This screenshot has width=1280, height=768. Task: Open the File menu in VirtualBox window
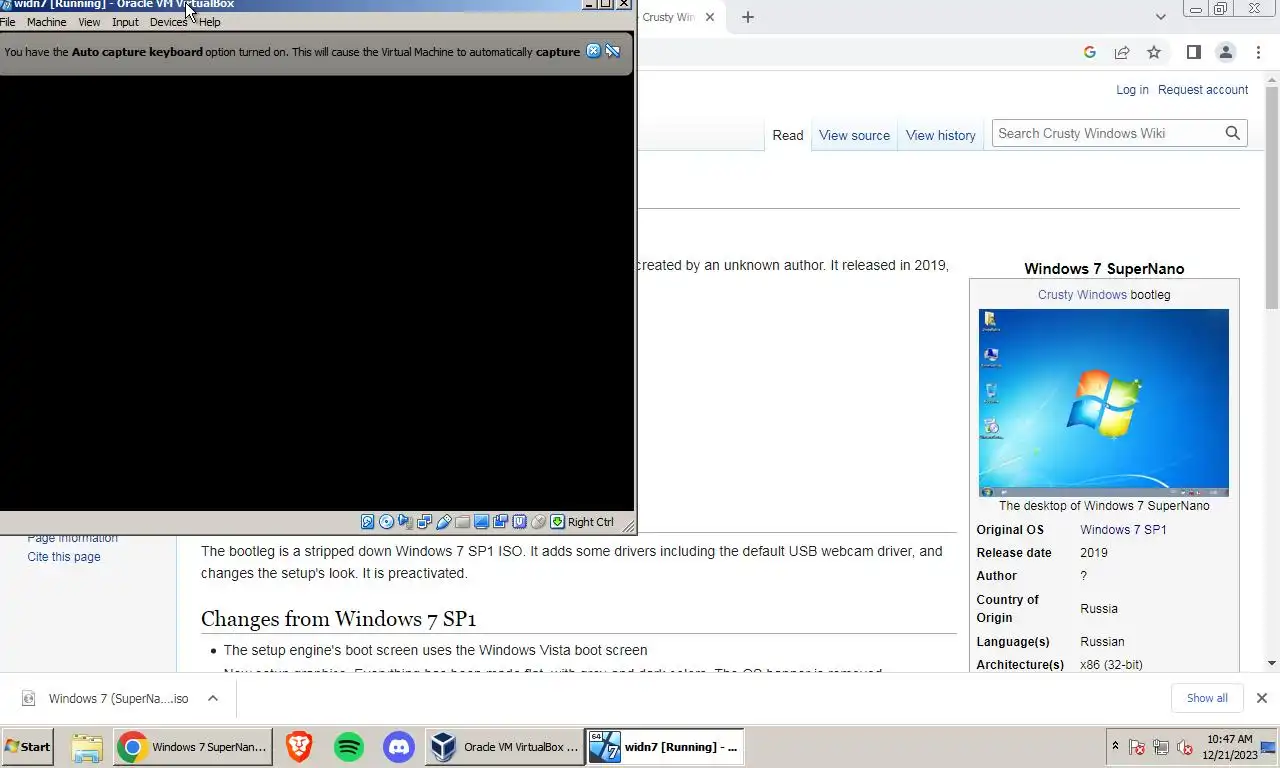pos(8,22)
